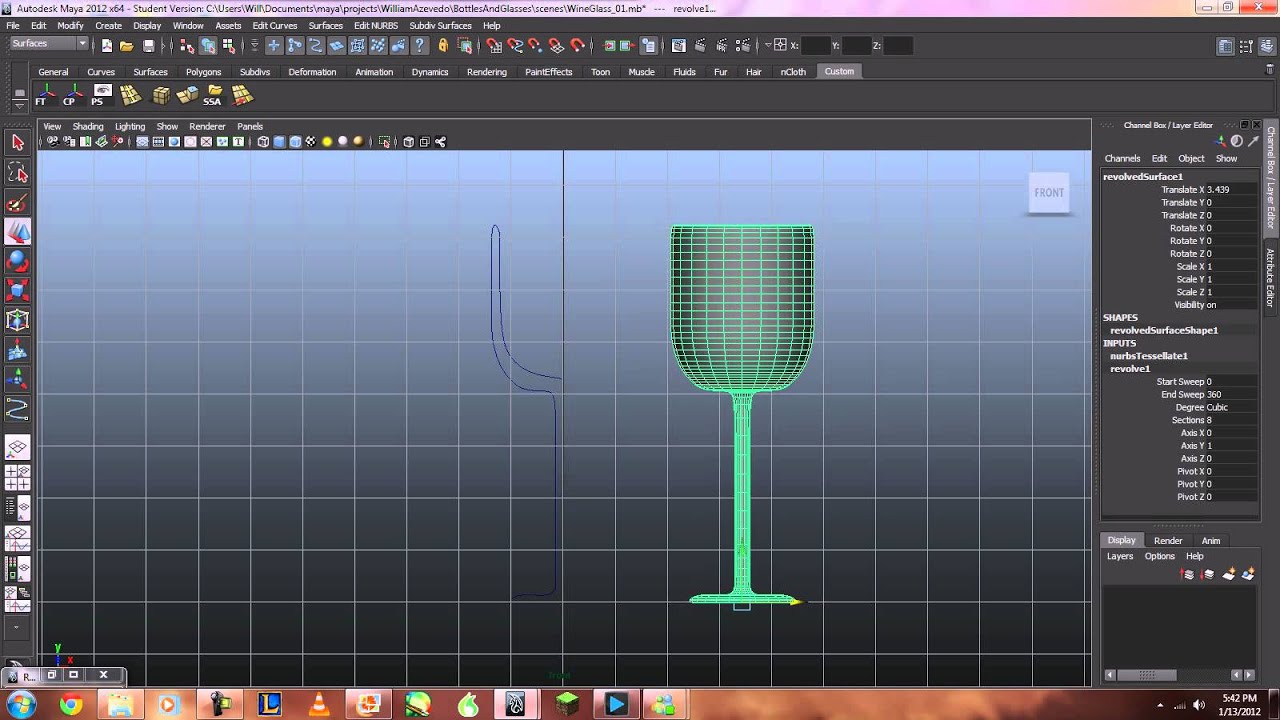Screen dimensions: 1280x720
Task: Open the Surfaces menu set dropdown
Action: (49, 44)
